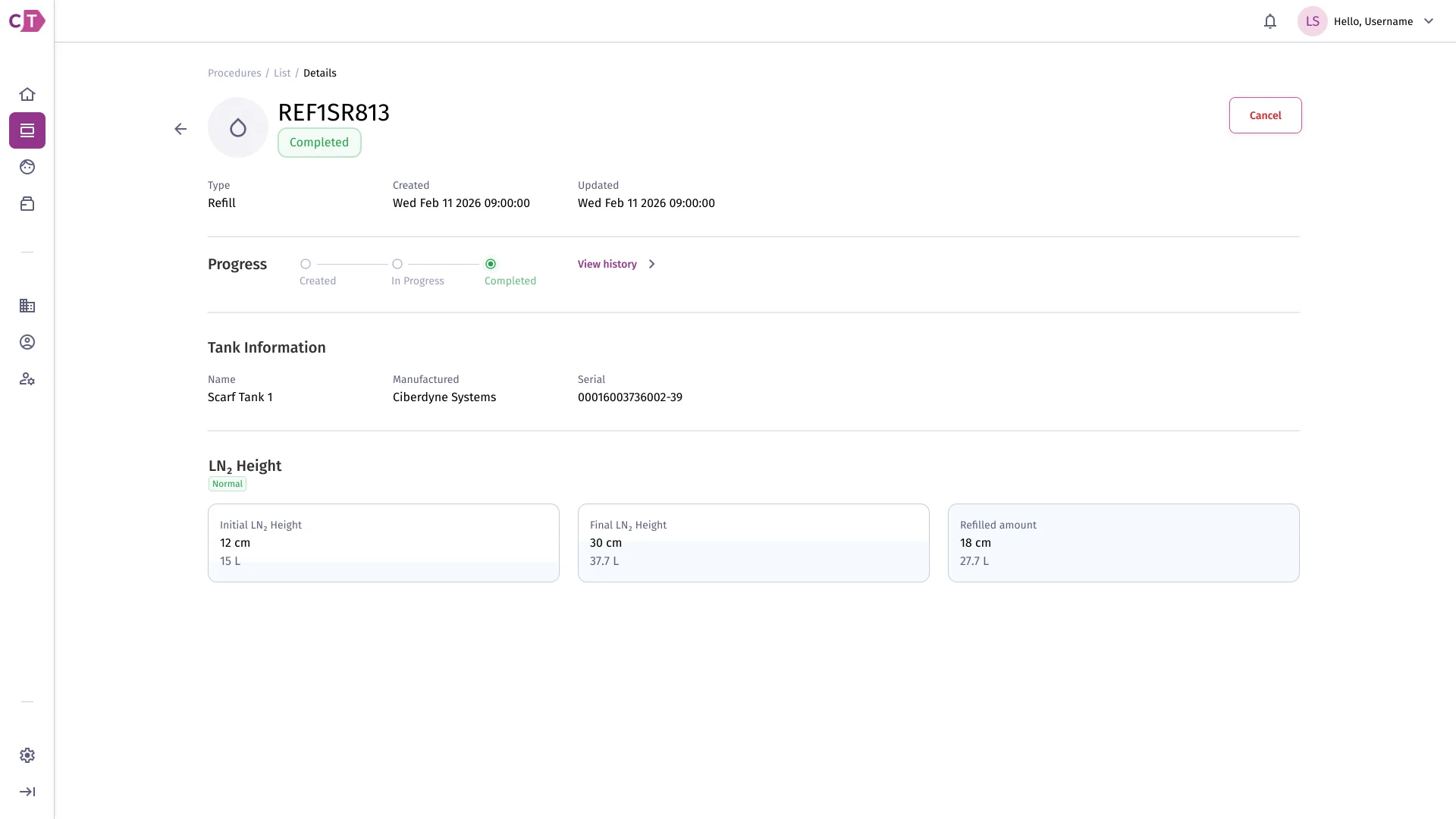The image size is (1456, 819).
Task: Open the user profile circle icon
Action: (x=27, y=342)
